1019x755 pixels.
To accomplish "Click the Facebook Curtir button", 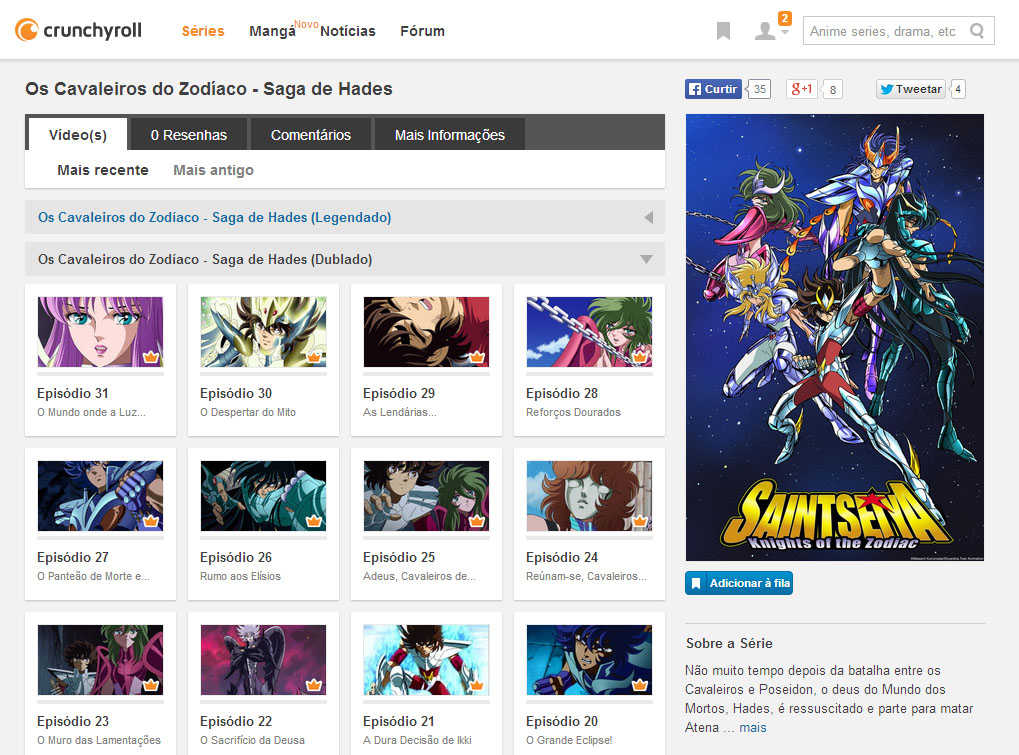I will (x=713, y=89).
